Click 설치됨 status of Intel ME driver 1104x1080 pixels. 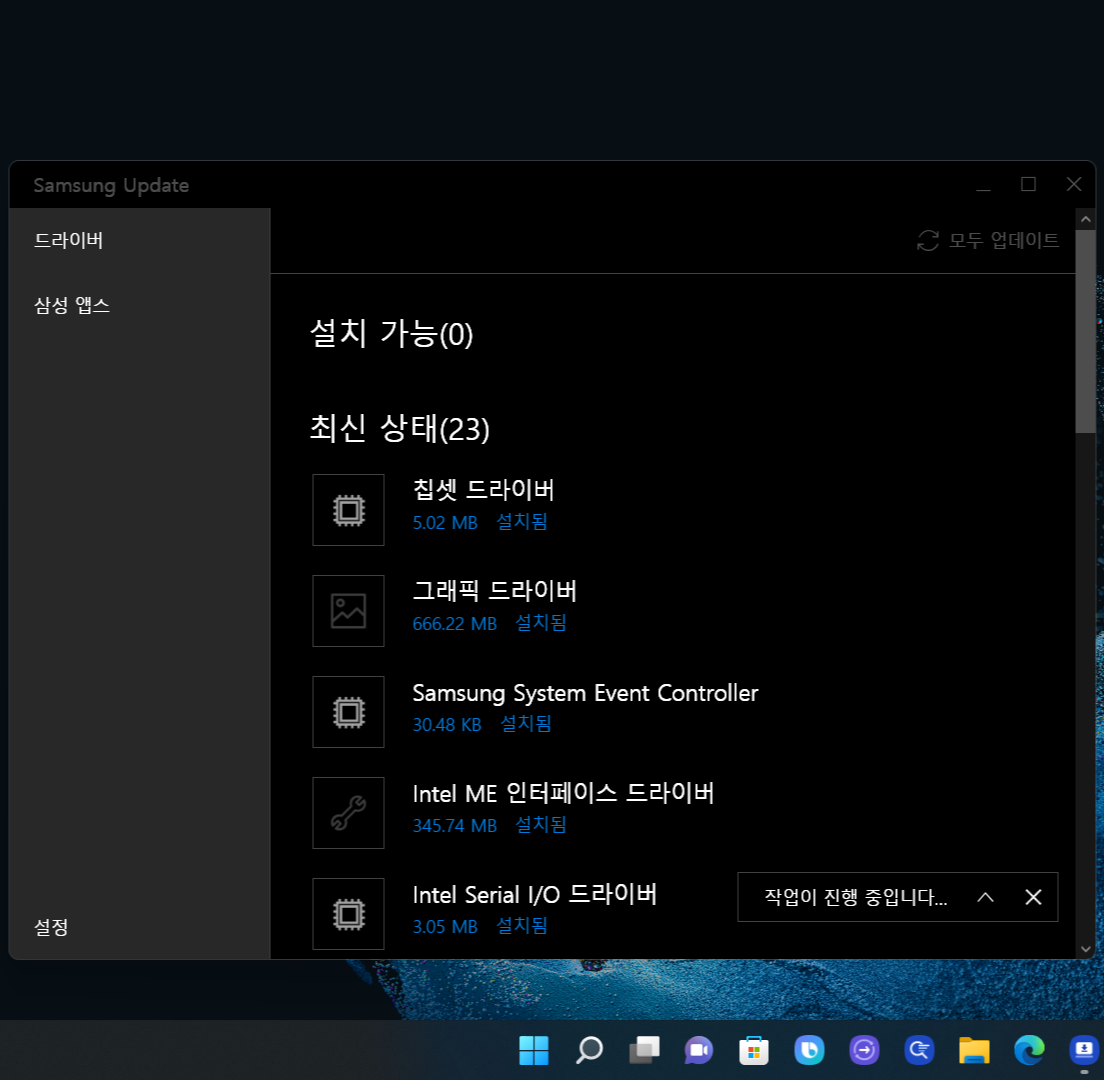point(541,824)
